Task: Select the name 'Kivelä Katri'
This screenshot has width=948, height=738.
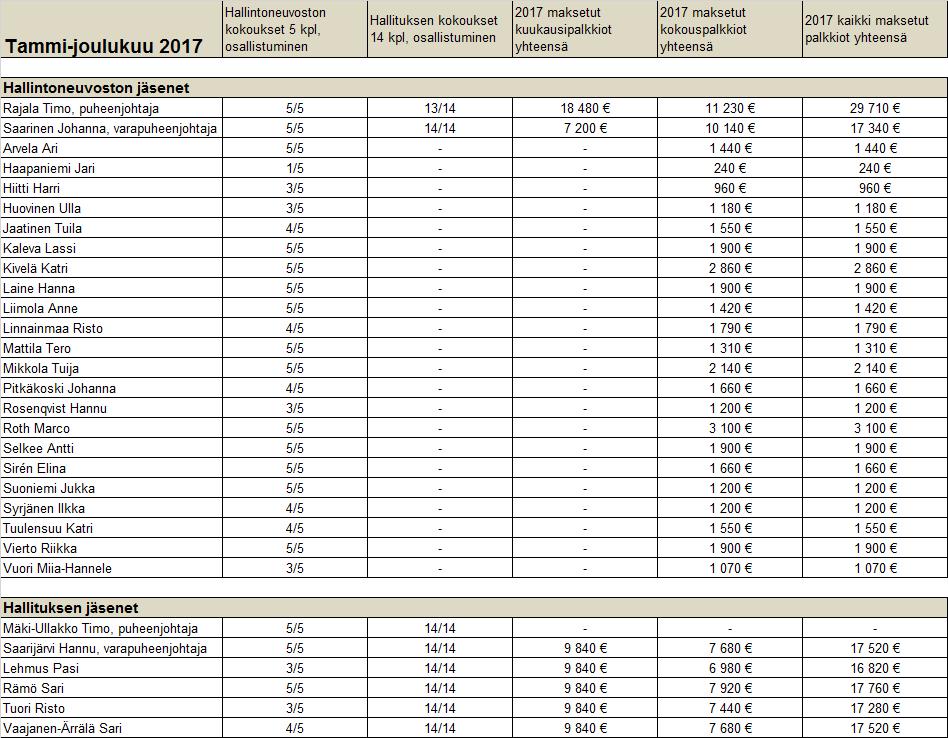Action: click(36, 268)
